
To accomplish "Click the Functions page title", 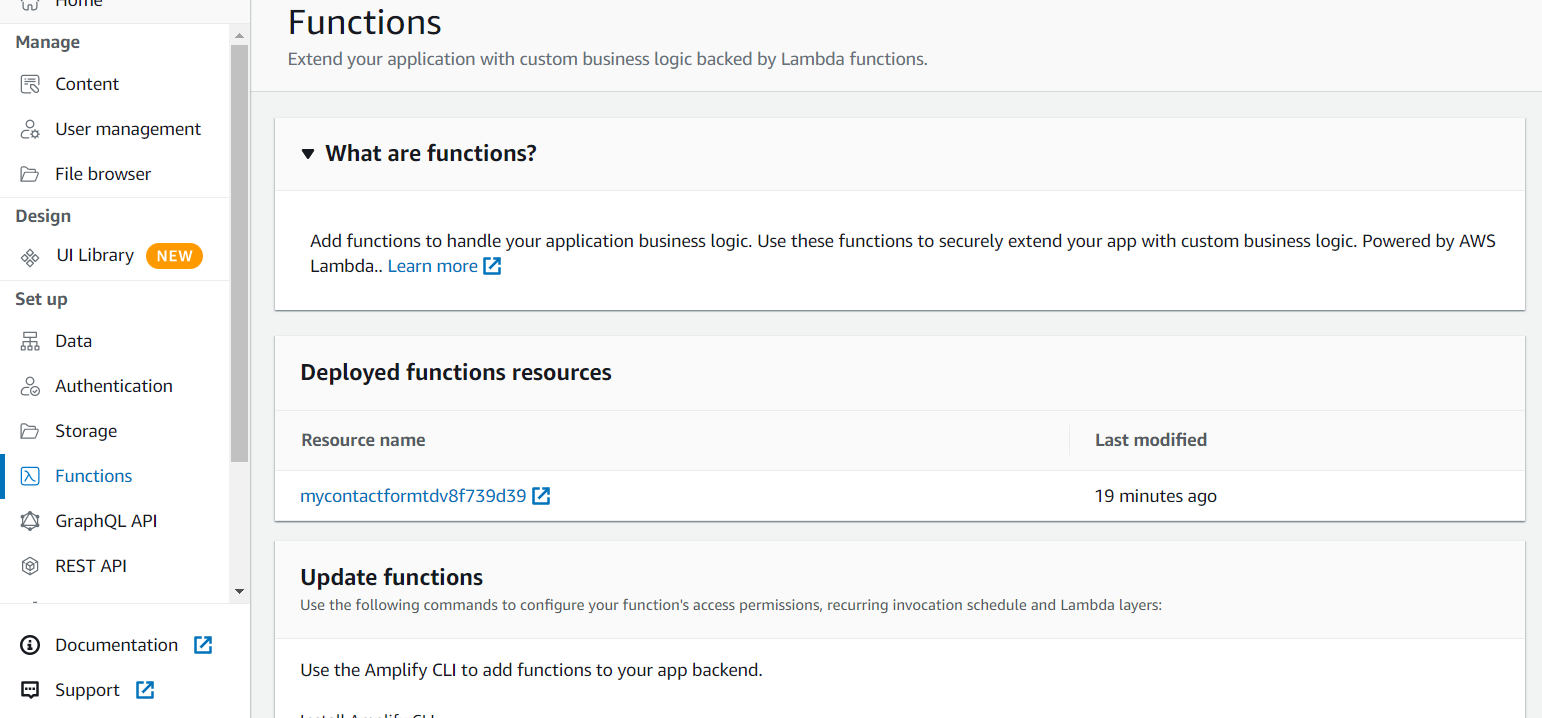I will coord(365,22).
